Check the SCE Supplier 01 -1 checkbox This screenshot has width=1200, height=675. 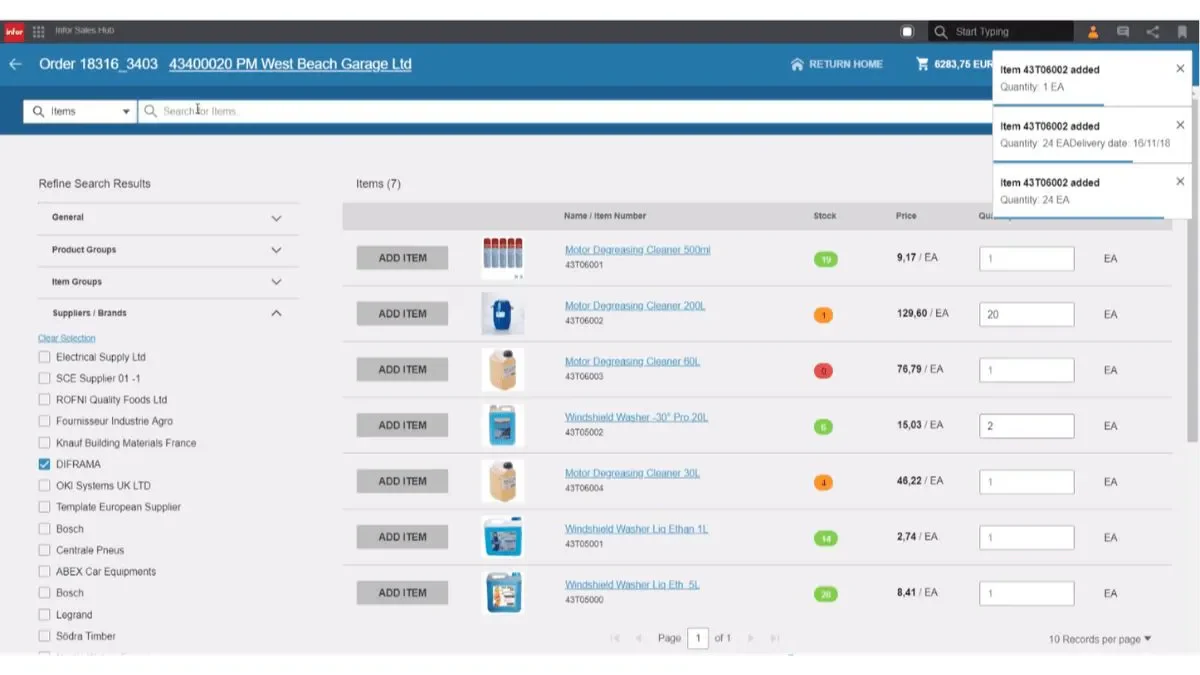pyautogui.click(x=44, y=378)
